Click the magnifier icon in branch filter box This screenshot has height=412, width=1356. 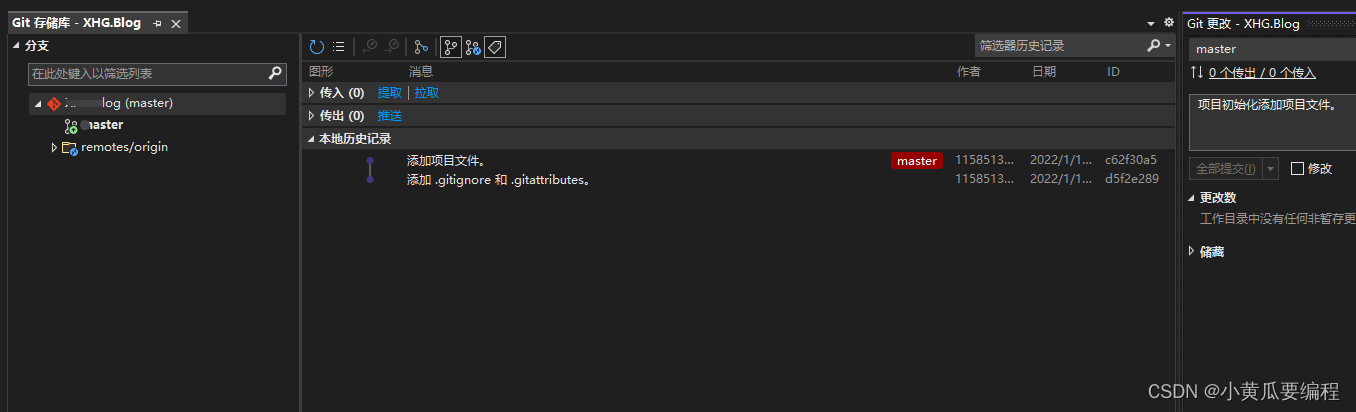[275, 73]
